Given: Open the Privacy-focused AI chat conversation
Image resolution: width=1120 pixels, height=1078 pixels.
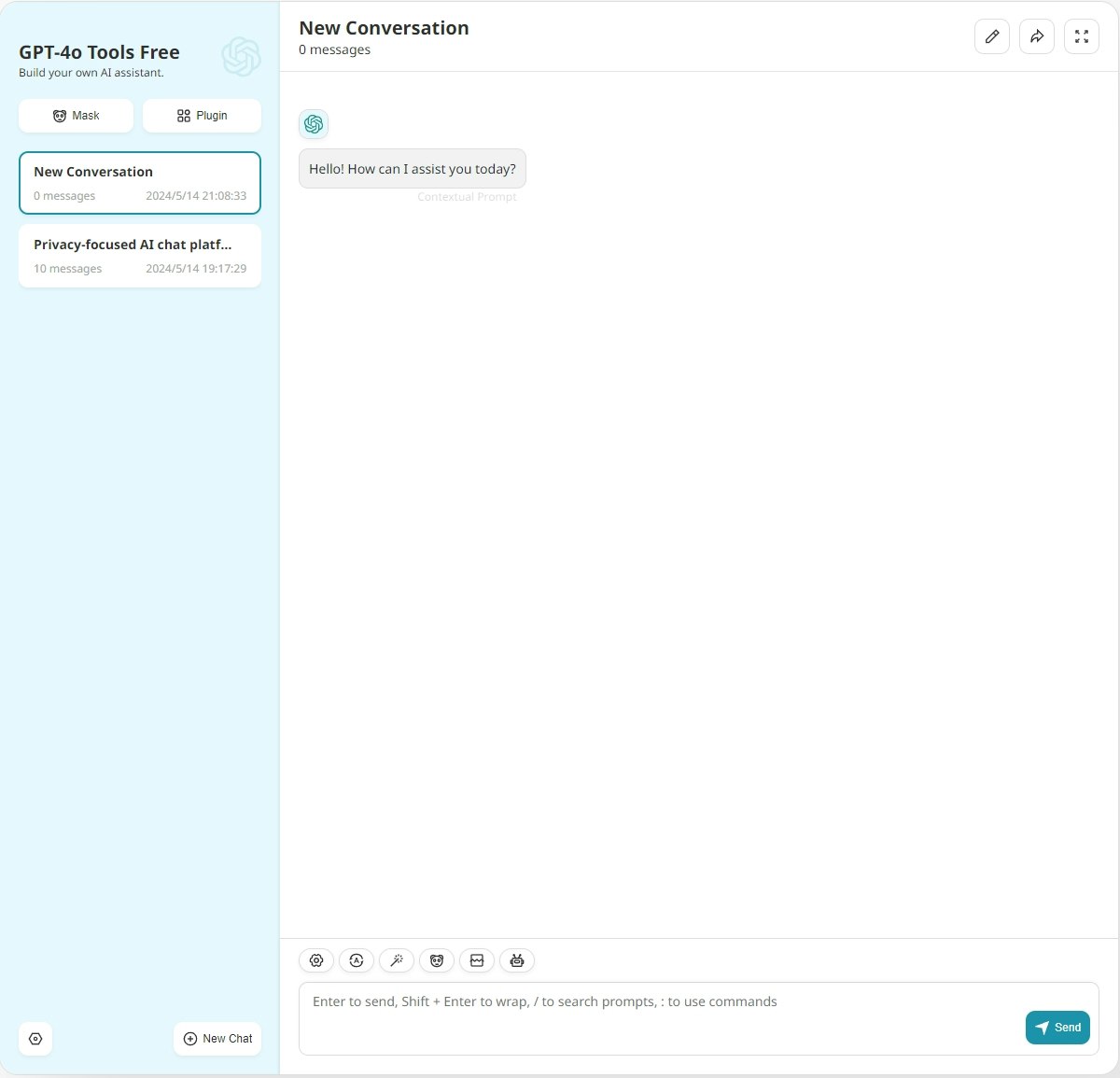Looking at the screenshot, I should click(140, 256).
